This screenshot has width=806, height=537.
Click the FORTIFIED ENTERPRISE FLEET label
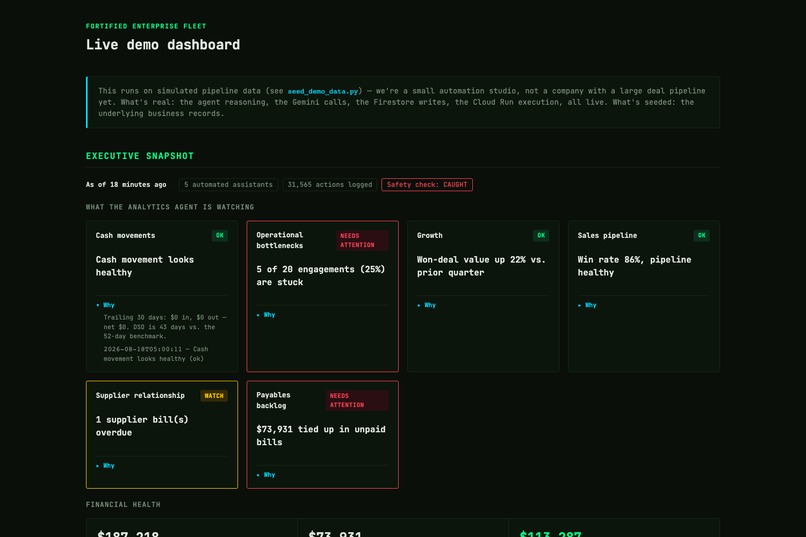(146, 26)
